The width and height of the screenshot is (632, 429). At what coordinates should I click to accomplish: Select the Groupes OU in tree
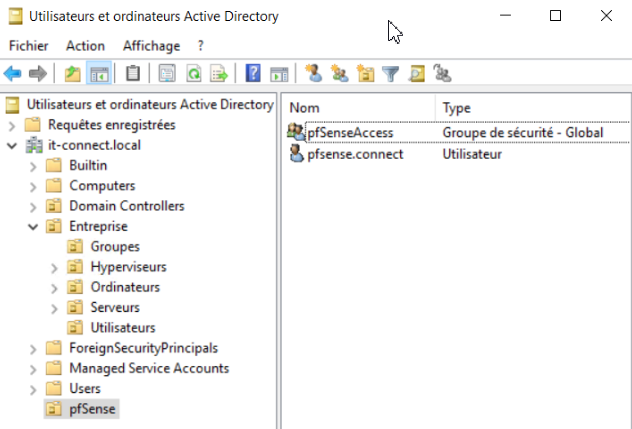115,246
